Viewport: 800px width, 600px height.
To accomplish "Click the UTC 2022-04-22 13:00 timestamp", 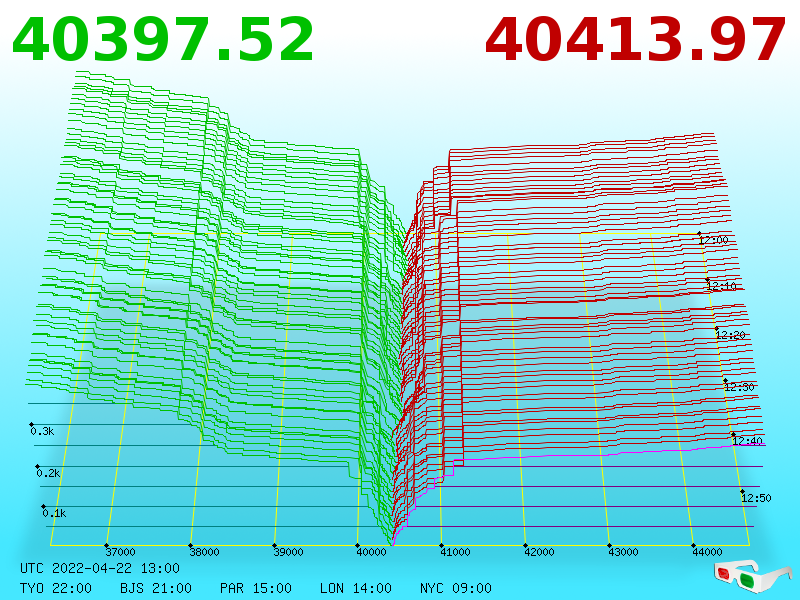I will 100,568.
